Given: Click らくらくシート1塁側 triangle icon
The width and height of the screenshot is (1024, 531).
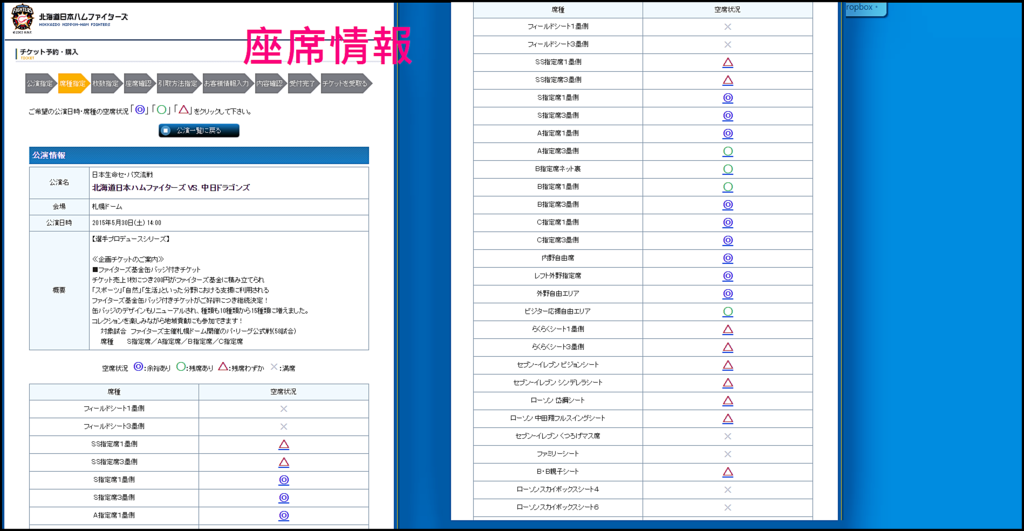Looking at the screenshot, I should click(728, 329).
